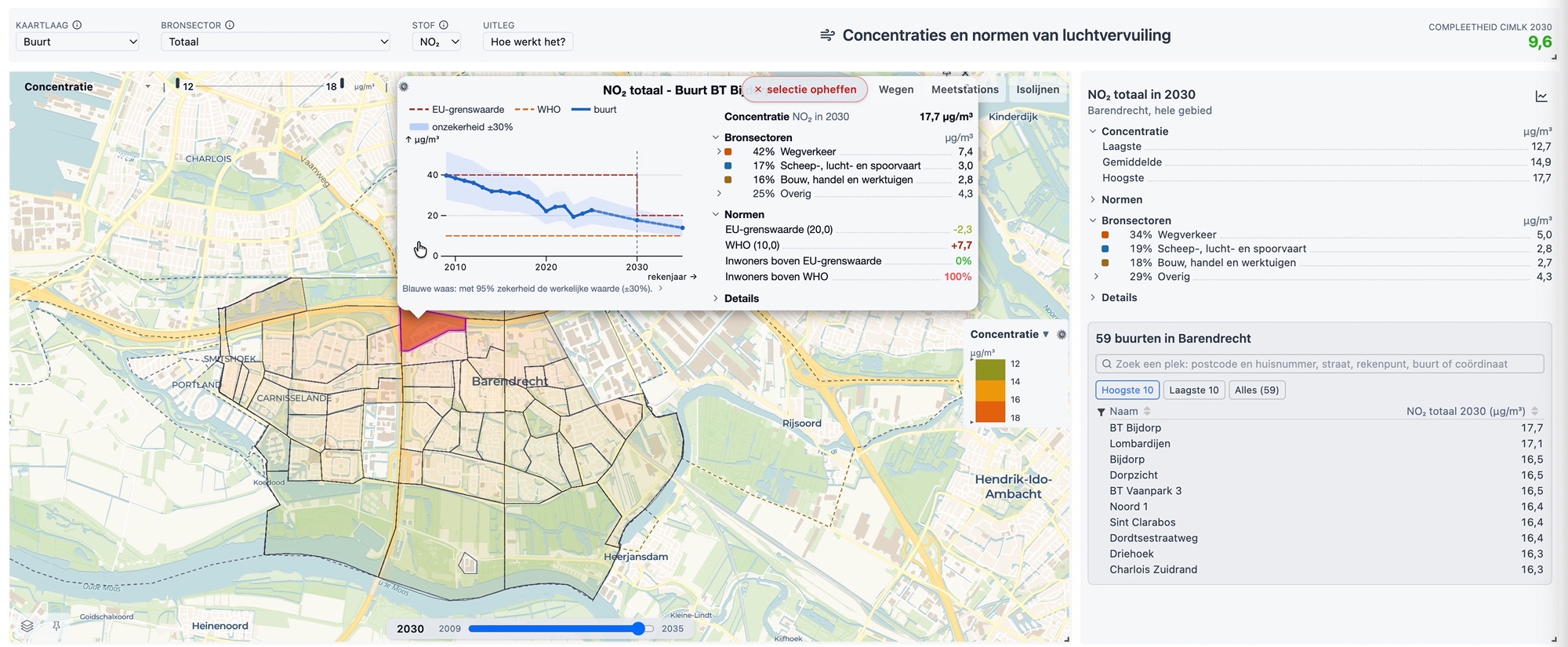Image resolution: width=1568 pixels, height=647 pixels.
Task: Open the chart icon in NO₂ totaal panel
Action: pos(1541,96)
